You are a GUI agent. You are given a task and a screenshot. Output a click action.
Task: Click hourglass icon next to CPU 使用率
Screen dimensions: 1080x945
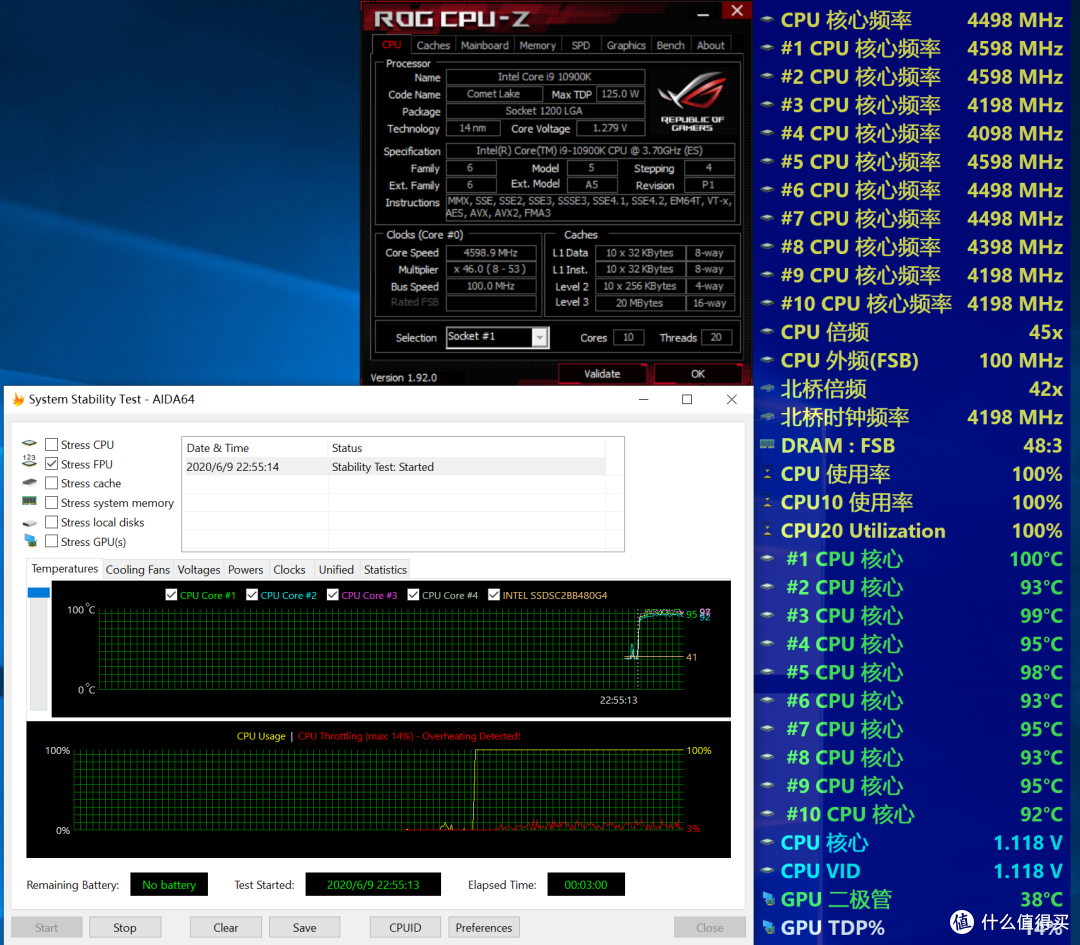coord(767,474)
